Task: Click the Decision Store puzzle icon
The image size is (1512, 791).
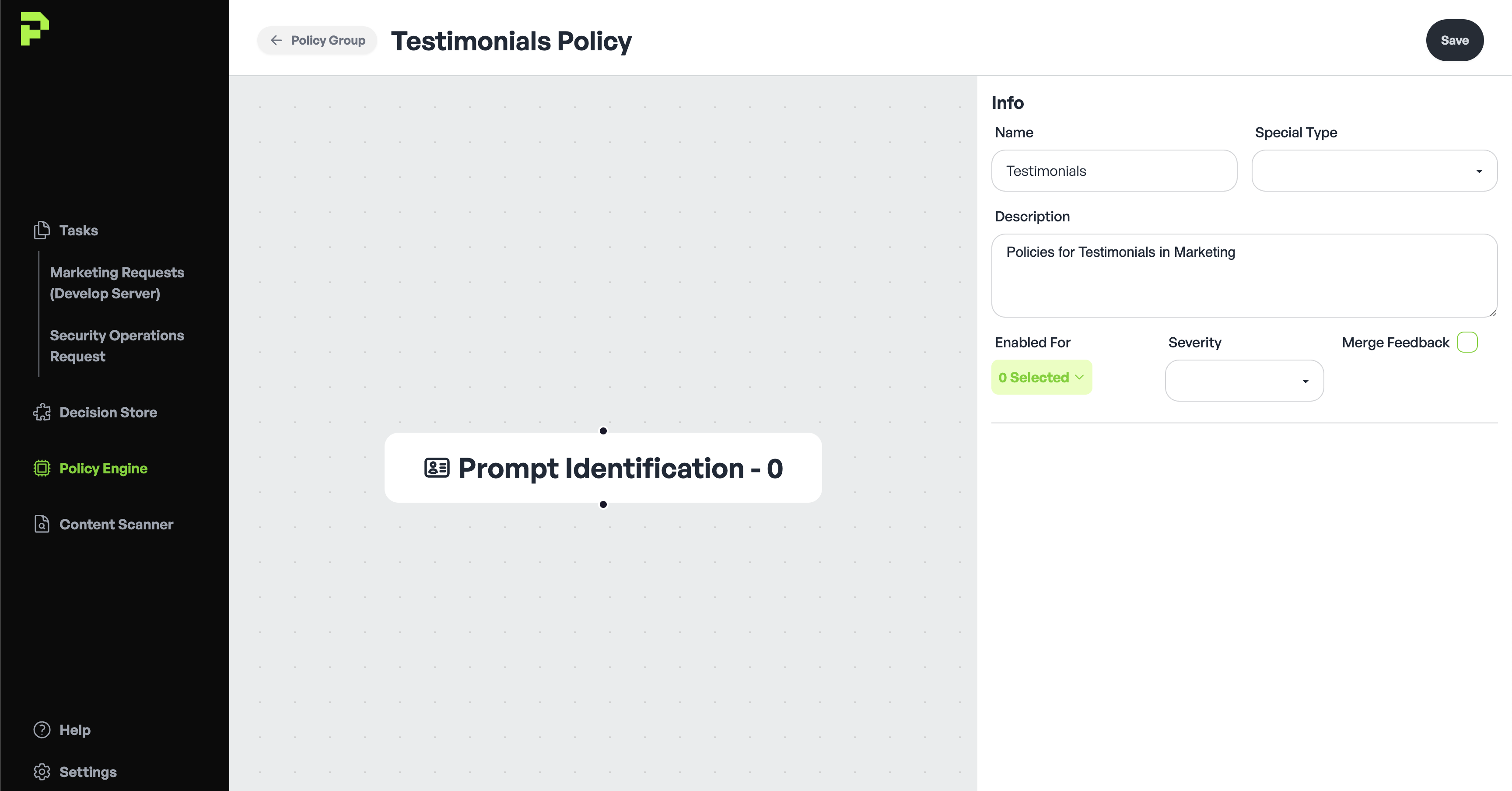Action: point(42,413)
